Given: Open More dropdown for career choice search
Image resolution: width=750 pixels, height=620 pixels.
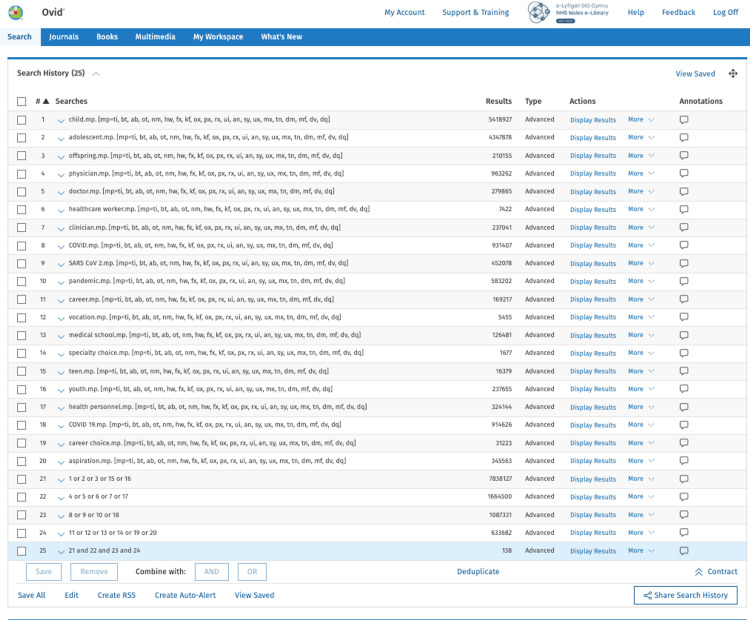Looking at the screenshot, I should (x=641, y=443).
